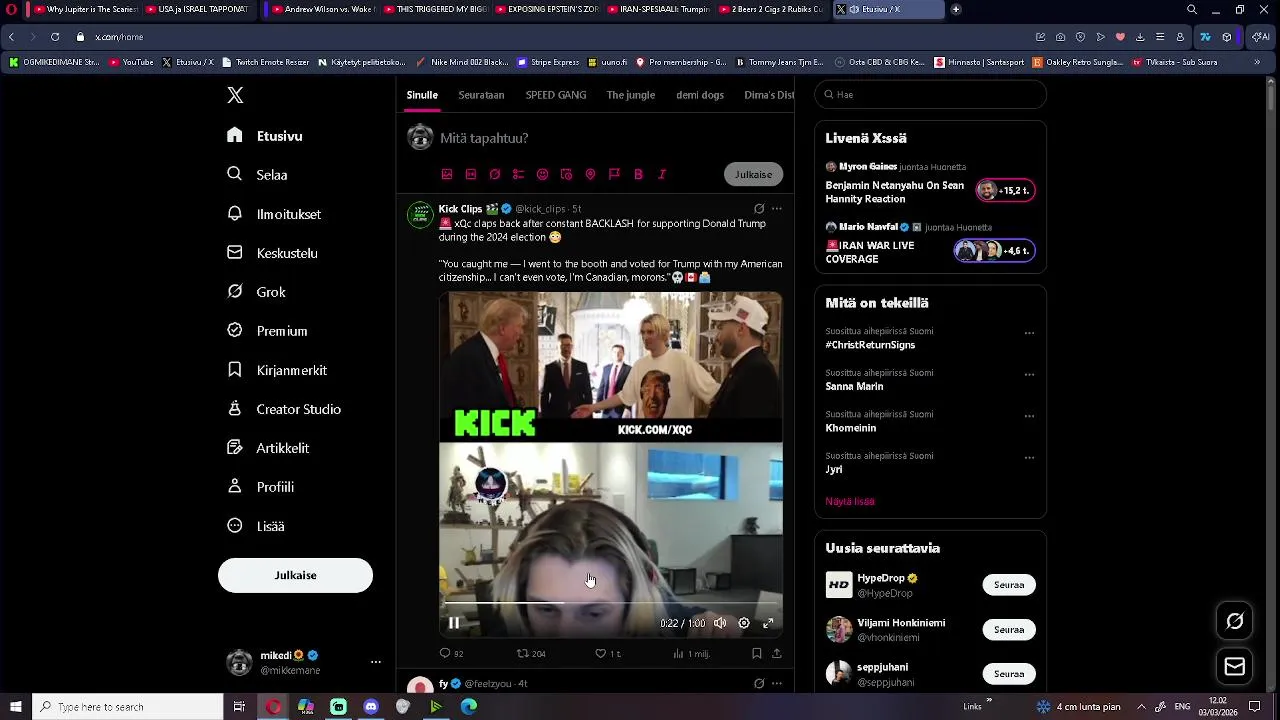
Task: Share the Kick Clips post
Action: (776, 654)
